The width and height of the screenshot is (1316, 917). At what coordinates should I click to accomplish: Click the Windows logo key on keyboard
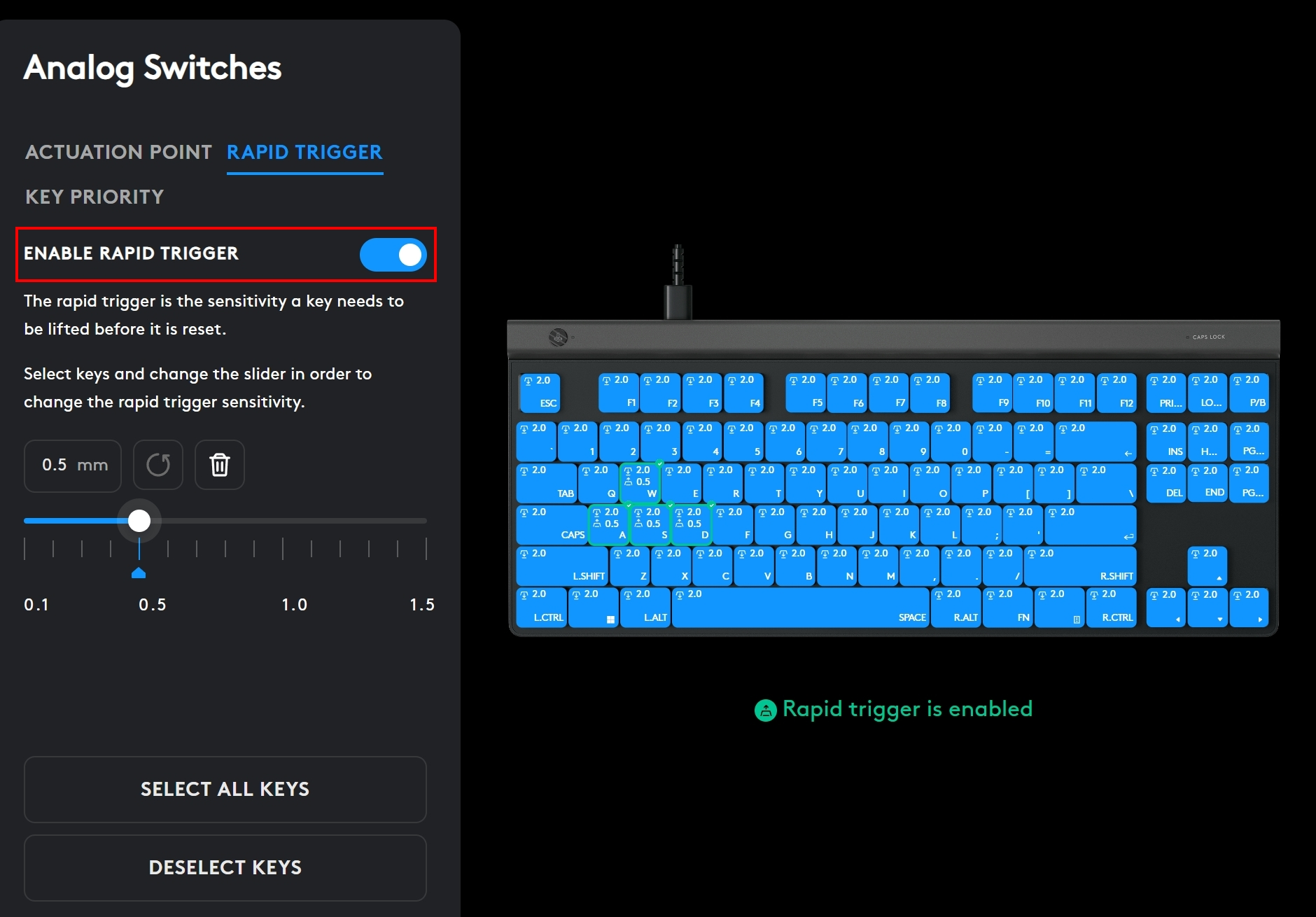pyautogui.click(x=594, y=607)
